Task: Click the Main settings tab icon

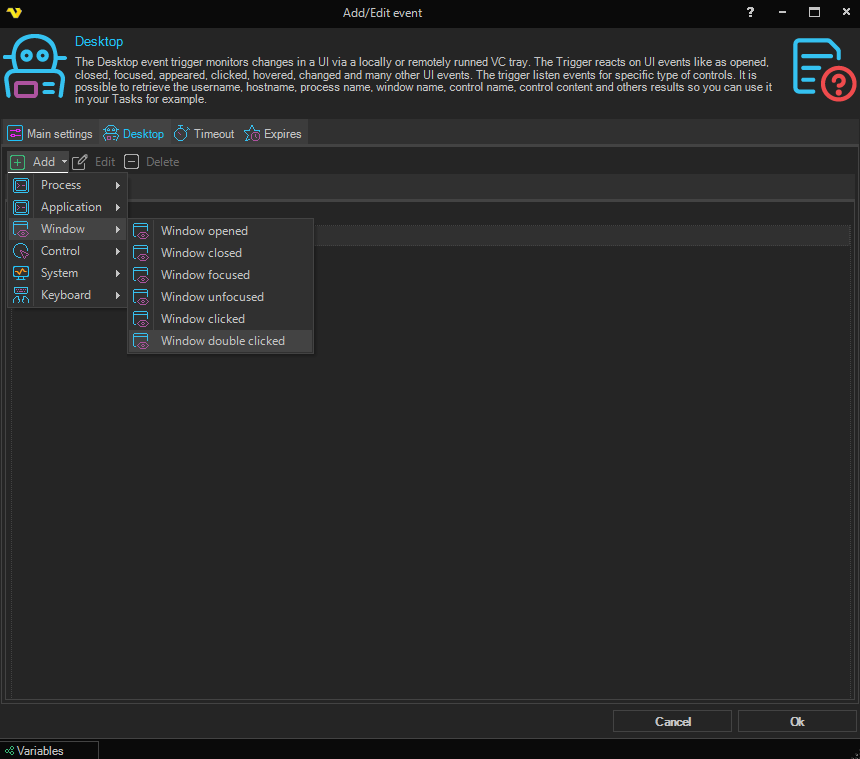Action: tap(15, 133)
